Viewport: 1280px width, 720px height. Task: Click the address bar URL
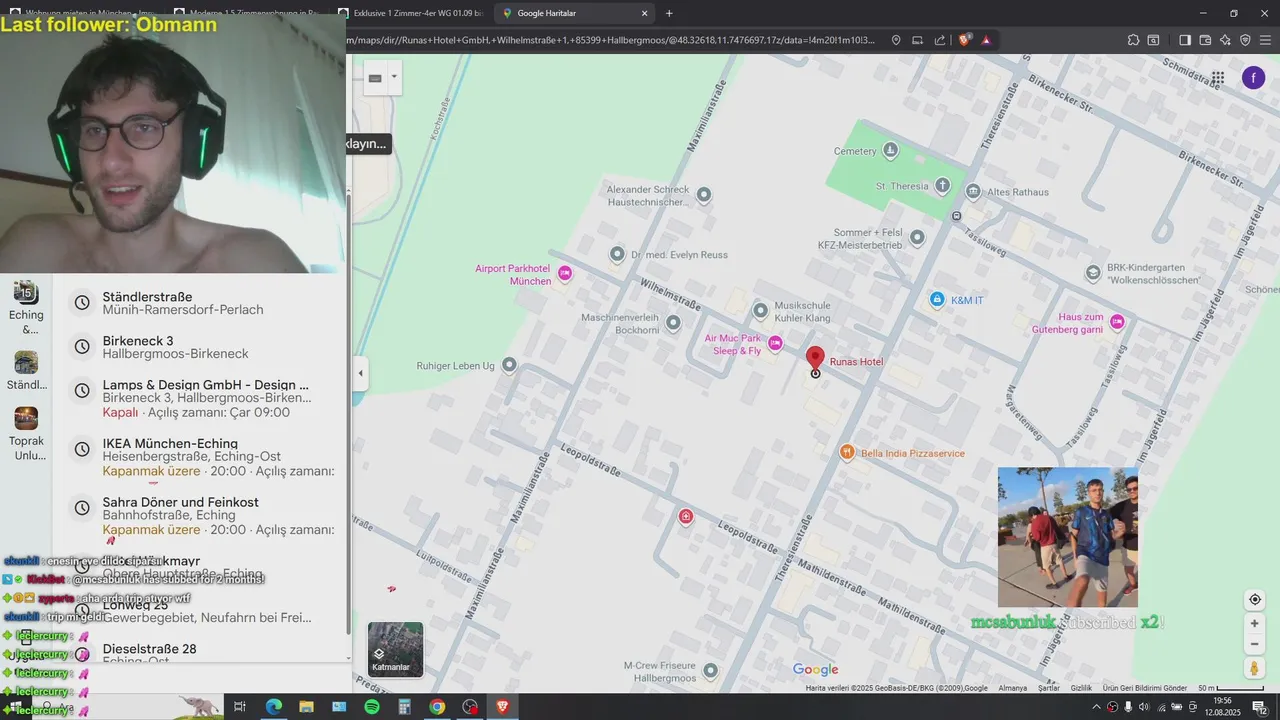coord(611,40)
